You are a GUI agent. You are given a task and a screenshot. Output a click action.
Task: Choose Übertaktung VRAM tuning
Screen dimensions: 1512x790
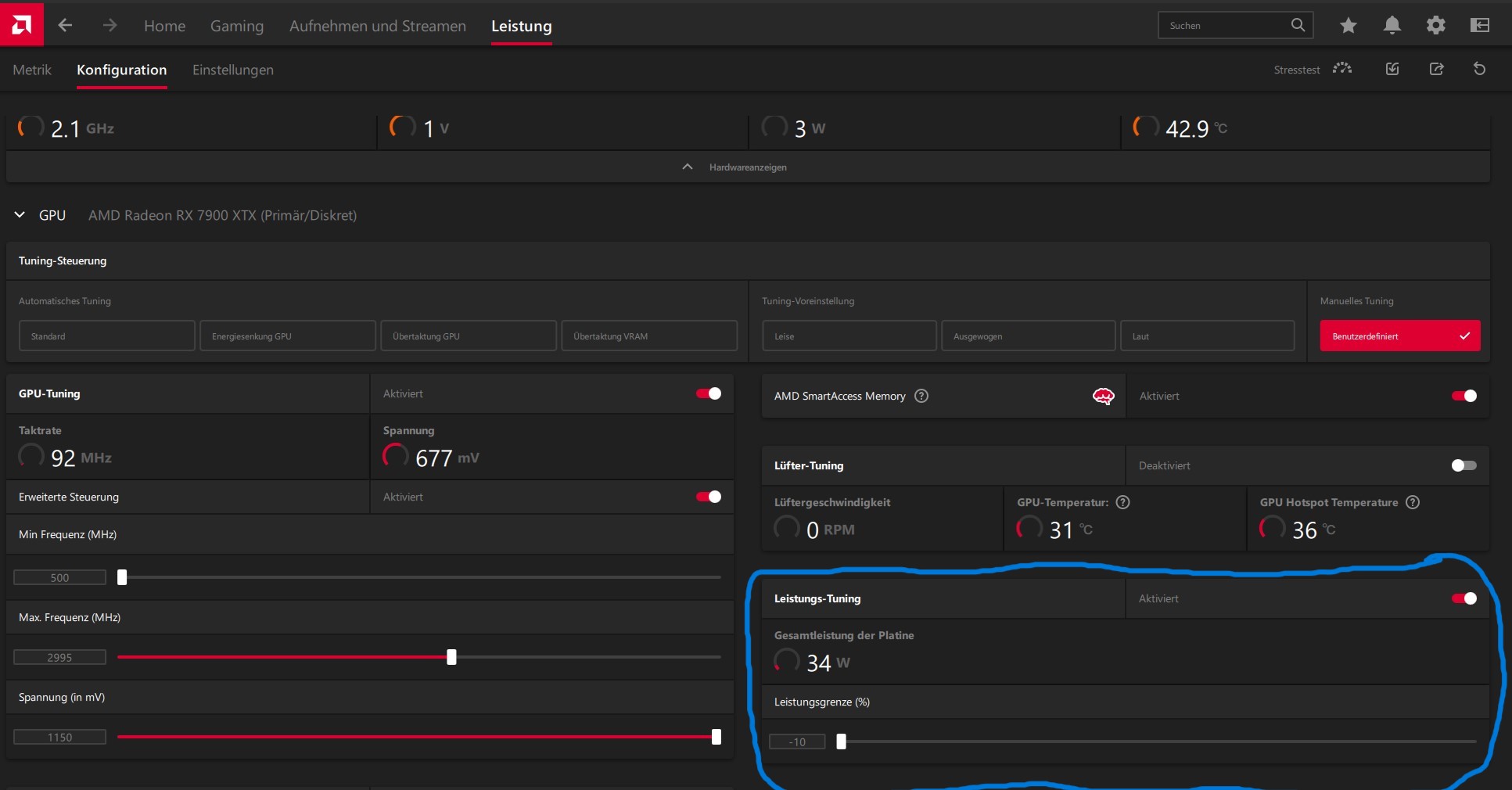pos(649,336)
